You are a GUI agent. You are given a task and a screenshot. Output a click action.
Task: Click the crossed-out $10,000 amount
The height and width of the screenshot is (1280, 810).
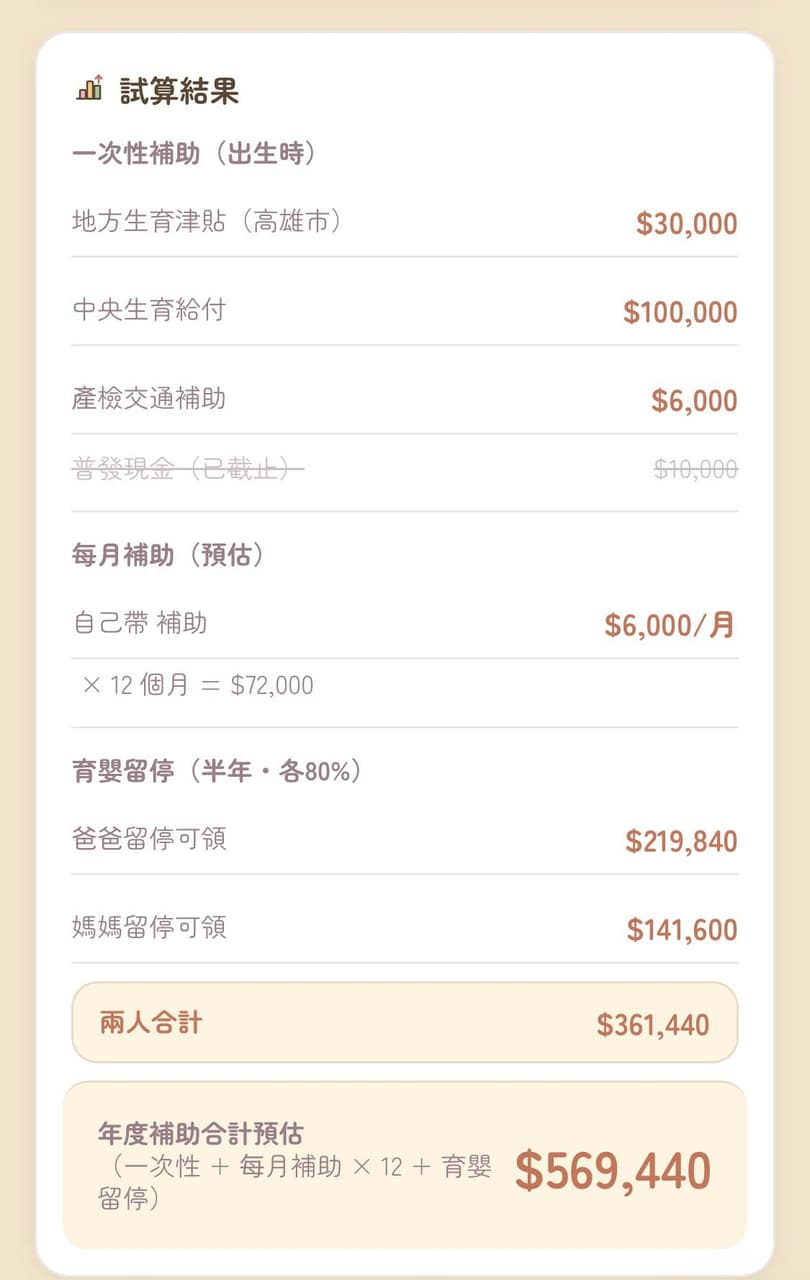point(696,469)
